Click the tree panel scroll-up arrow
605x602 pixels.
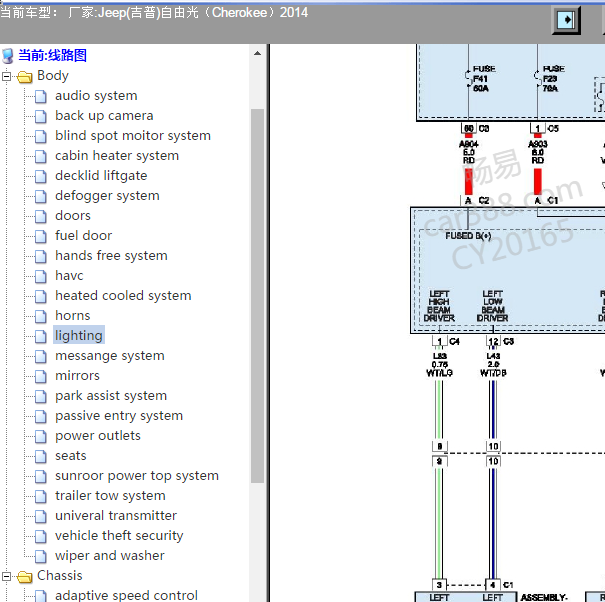pyautogui.click(x=257, y=53)
